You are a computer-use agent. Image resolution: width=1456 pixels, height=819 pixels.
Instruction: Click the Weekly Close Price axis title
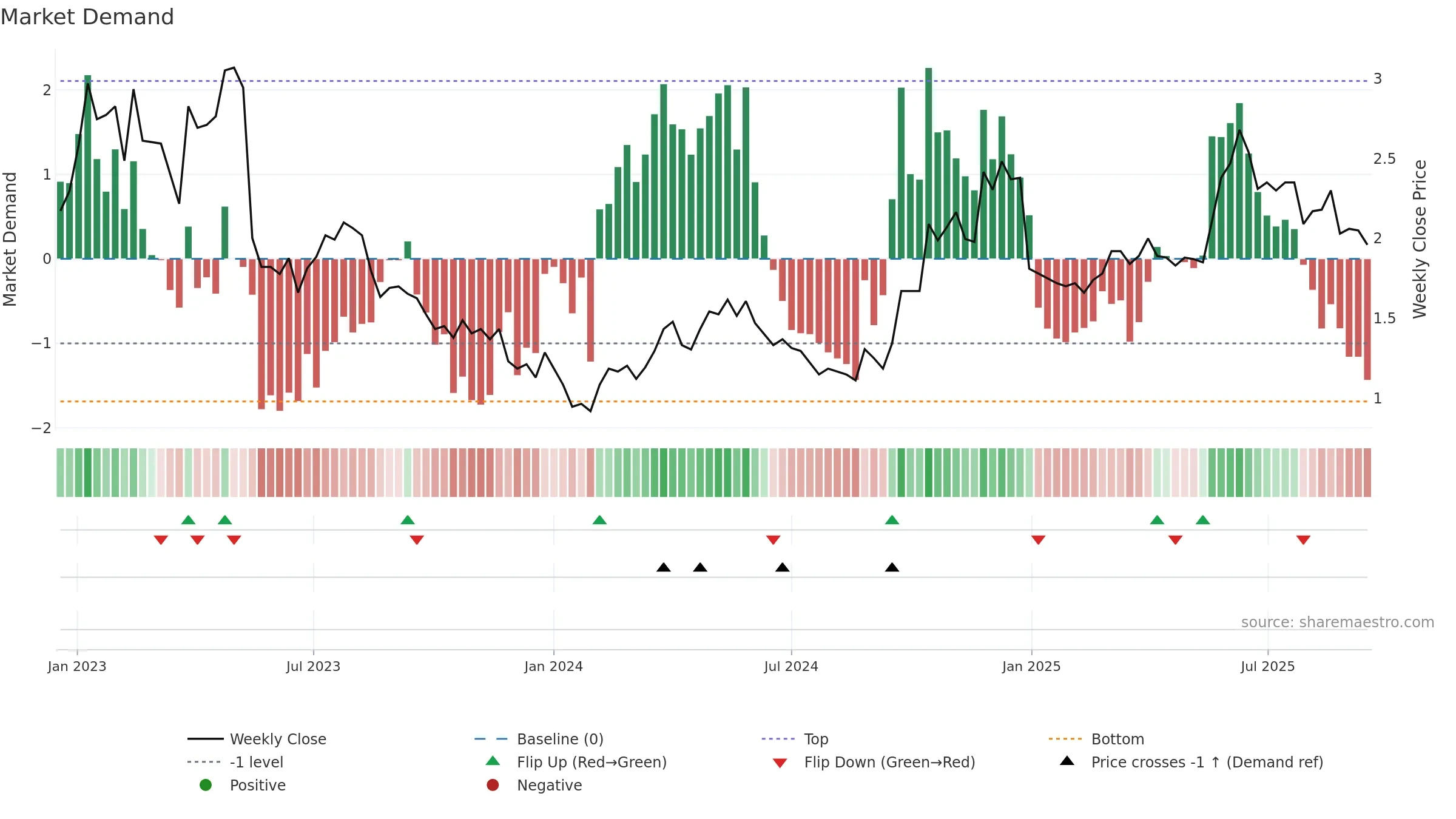click(x=1419, y=239)
